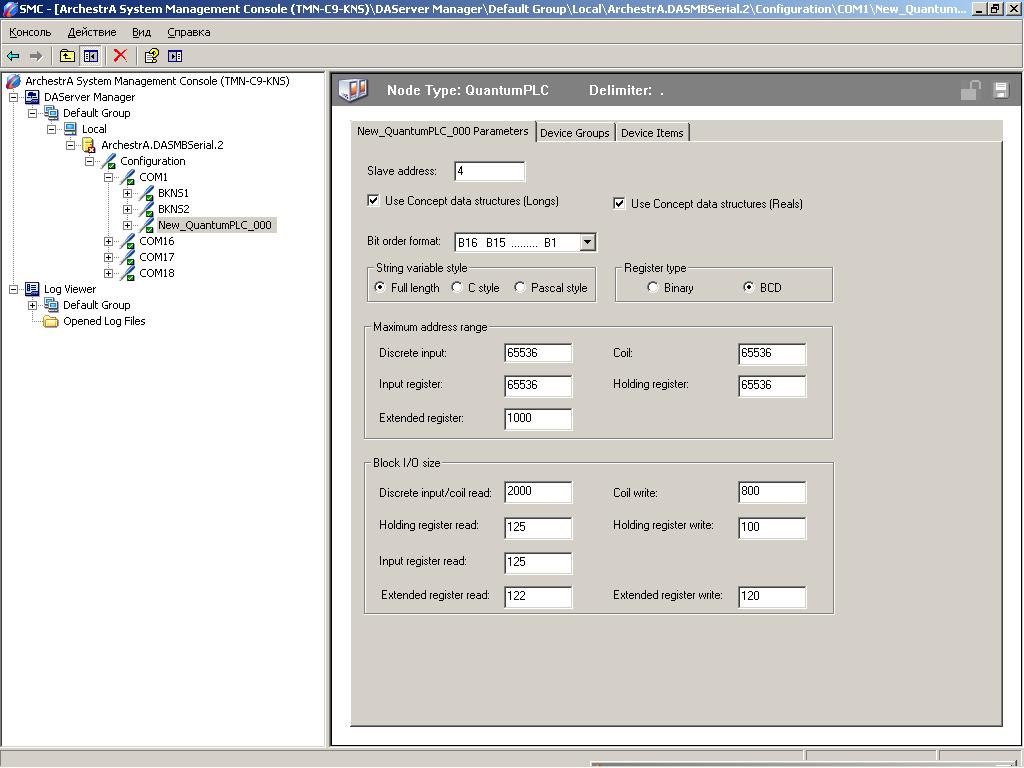Screen dimensions: 1024x768
Task: Toggle Use Concept data structures (Longs)
Action: (374, 201)
